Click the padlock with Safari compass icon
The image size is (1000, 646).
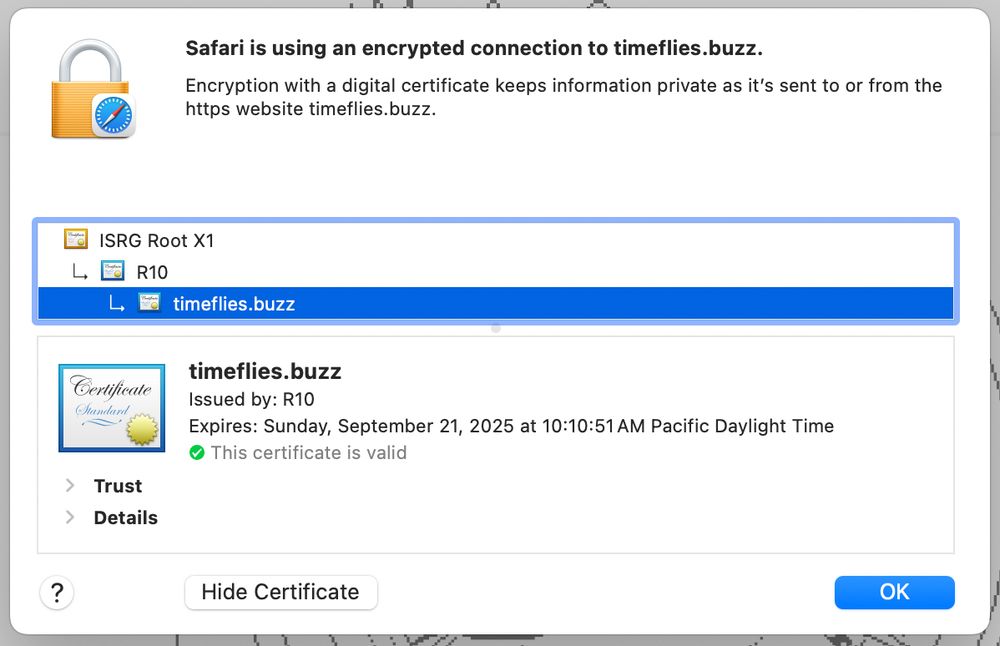[93, 89]
